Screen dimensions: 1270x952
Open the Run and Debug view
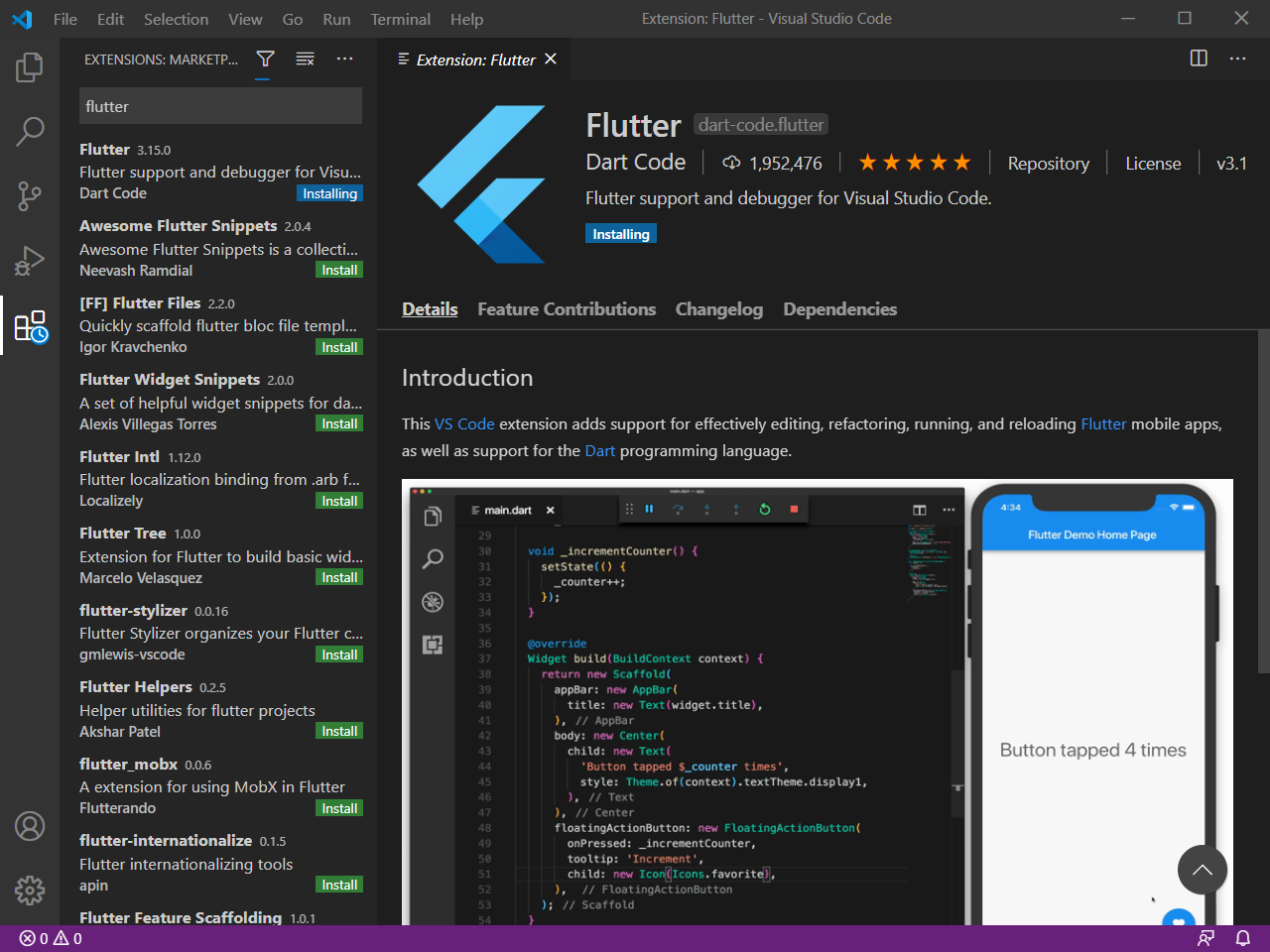point(30,260)
